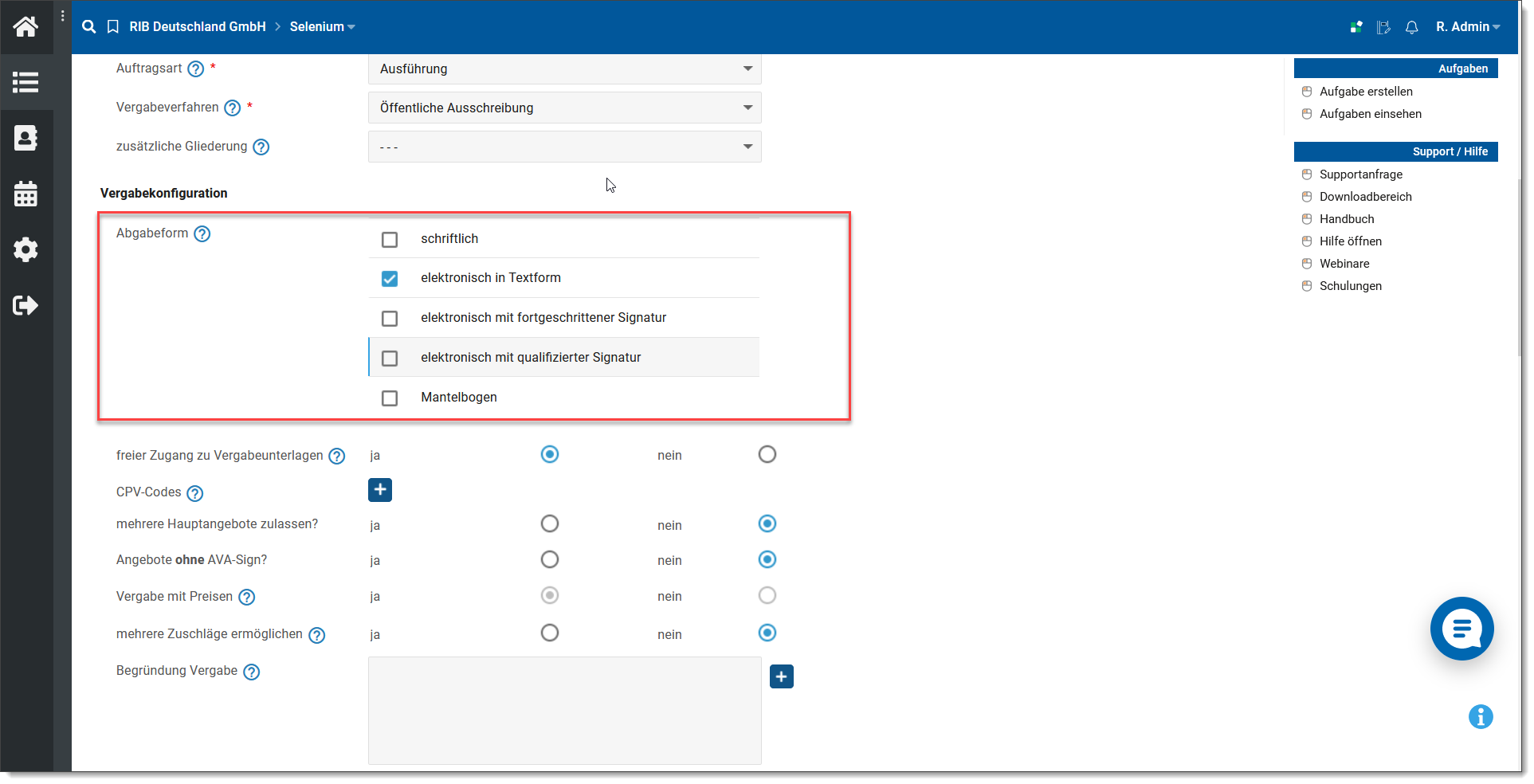Show help for freier Zugang zu Vergabeunterlagen
This screenshot has width=1534, height=784.
[337, 457]
